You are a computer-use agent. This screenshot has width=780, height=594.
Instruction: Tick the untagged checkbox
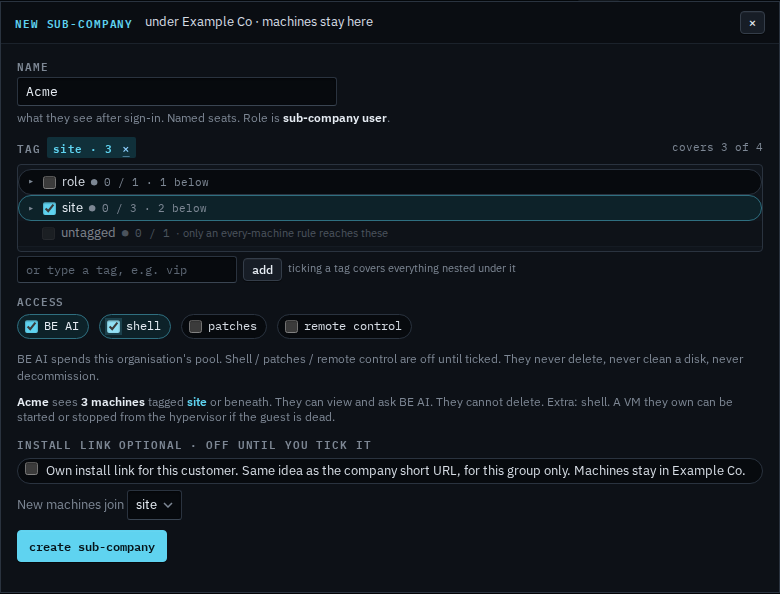48,233
